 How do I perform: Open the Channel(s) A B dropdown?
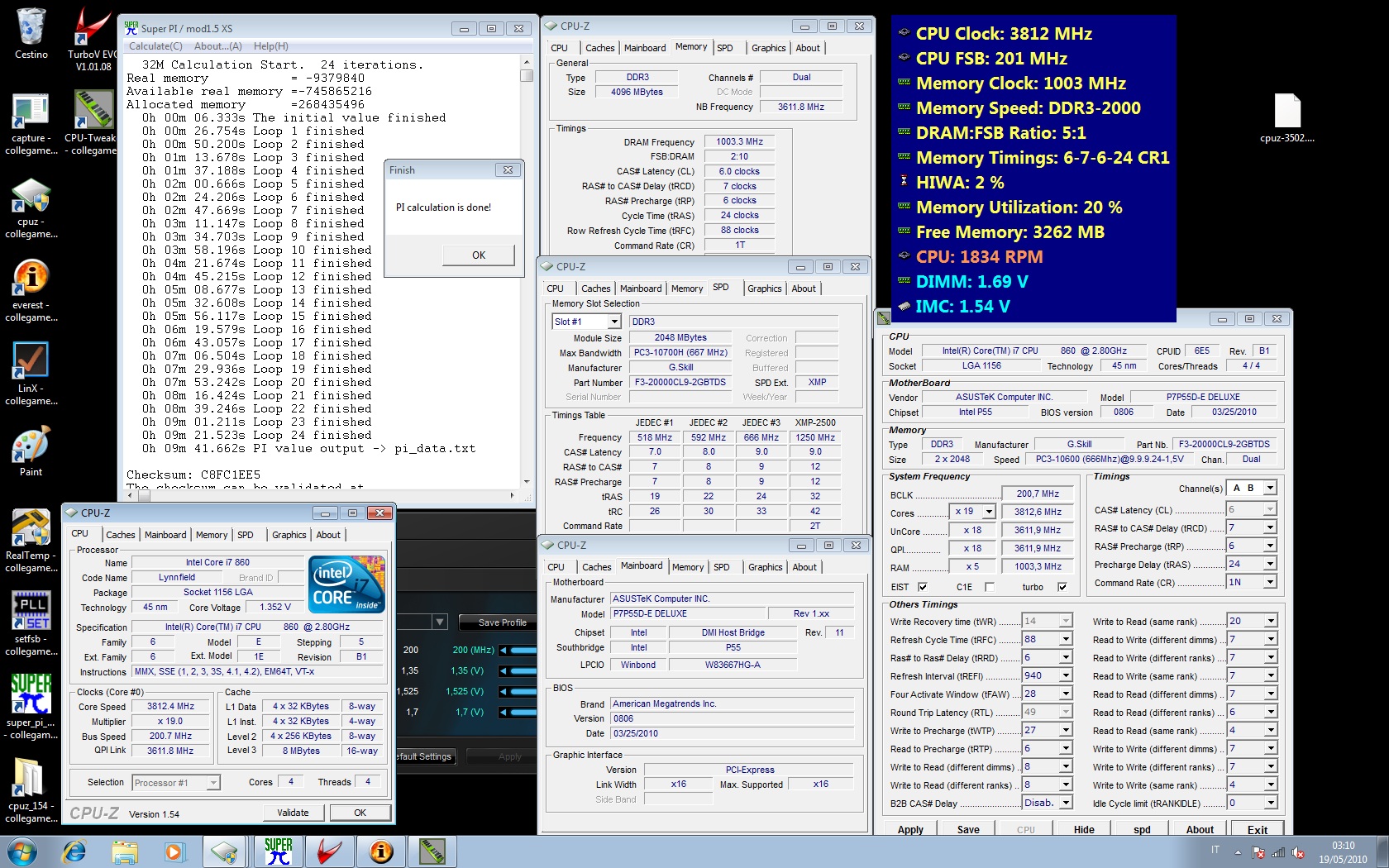click(1270, 488)
